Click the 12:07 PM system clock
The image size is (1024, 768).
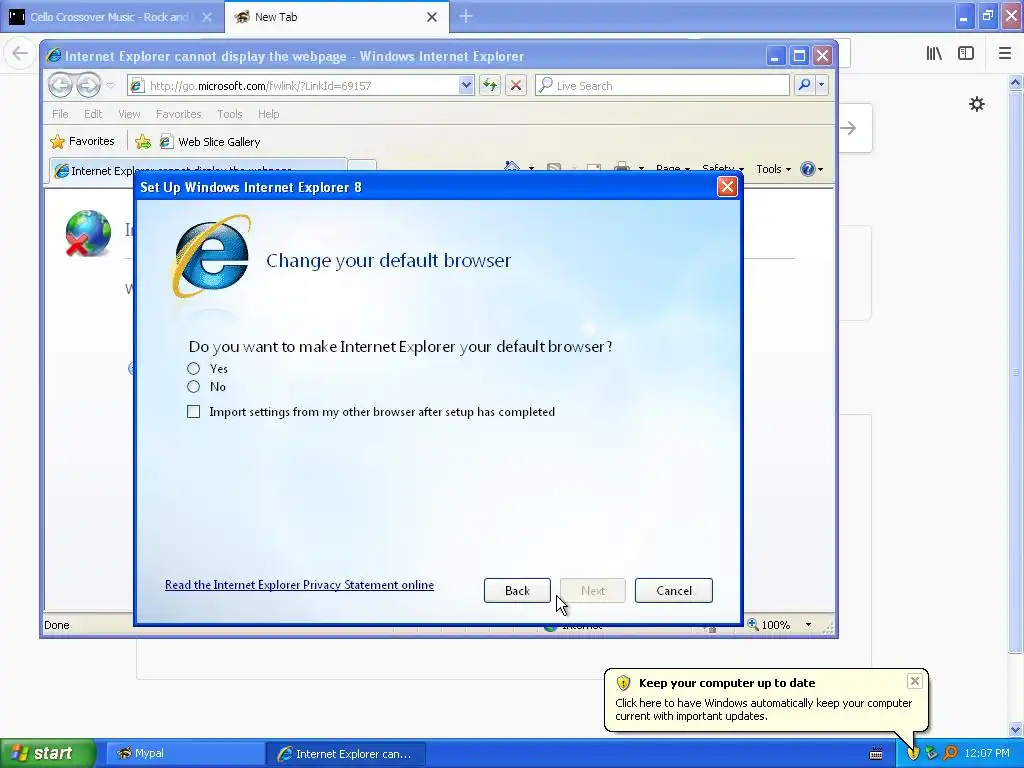point(987,753)
